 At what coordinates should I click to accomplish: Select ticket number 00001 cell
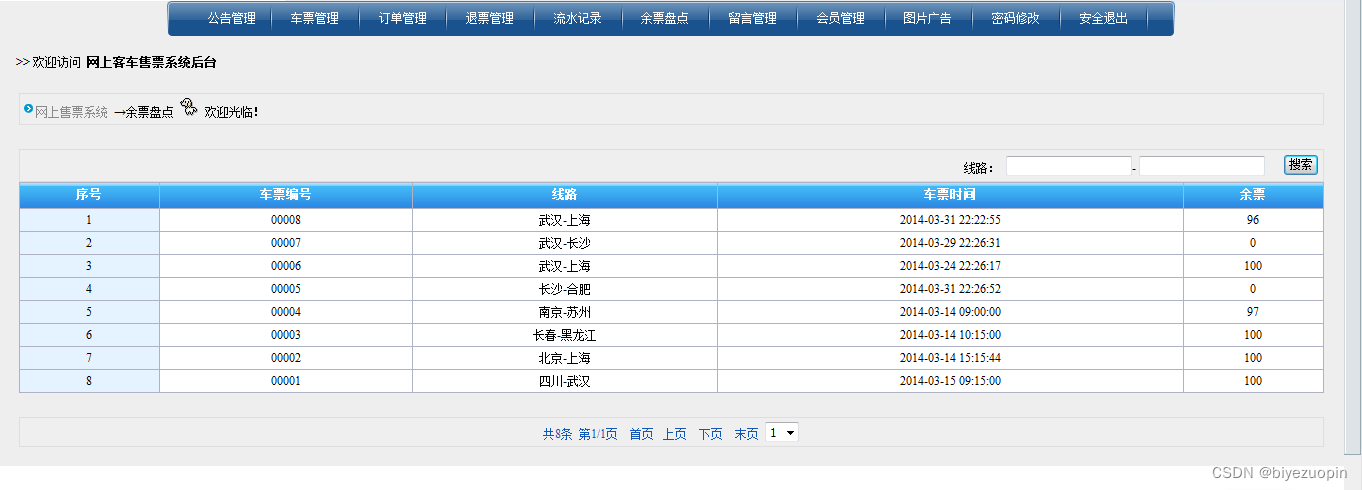pos(286,381)
